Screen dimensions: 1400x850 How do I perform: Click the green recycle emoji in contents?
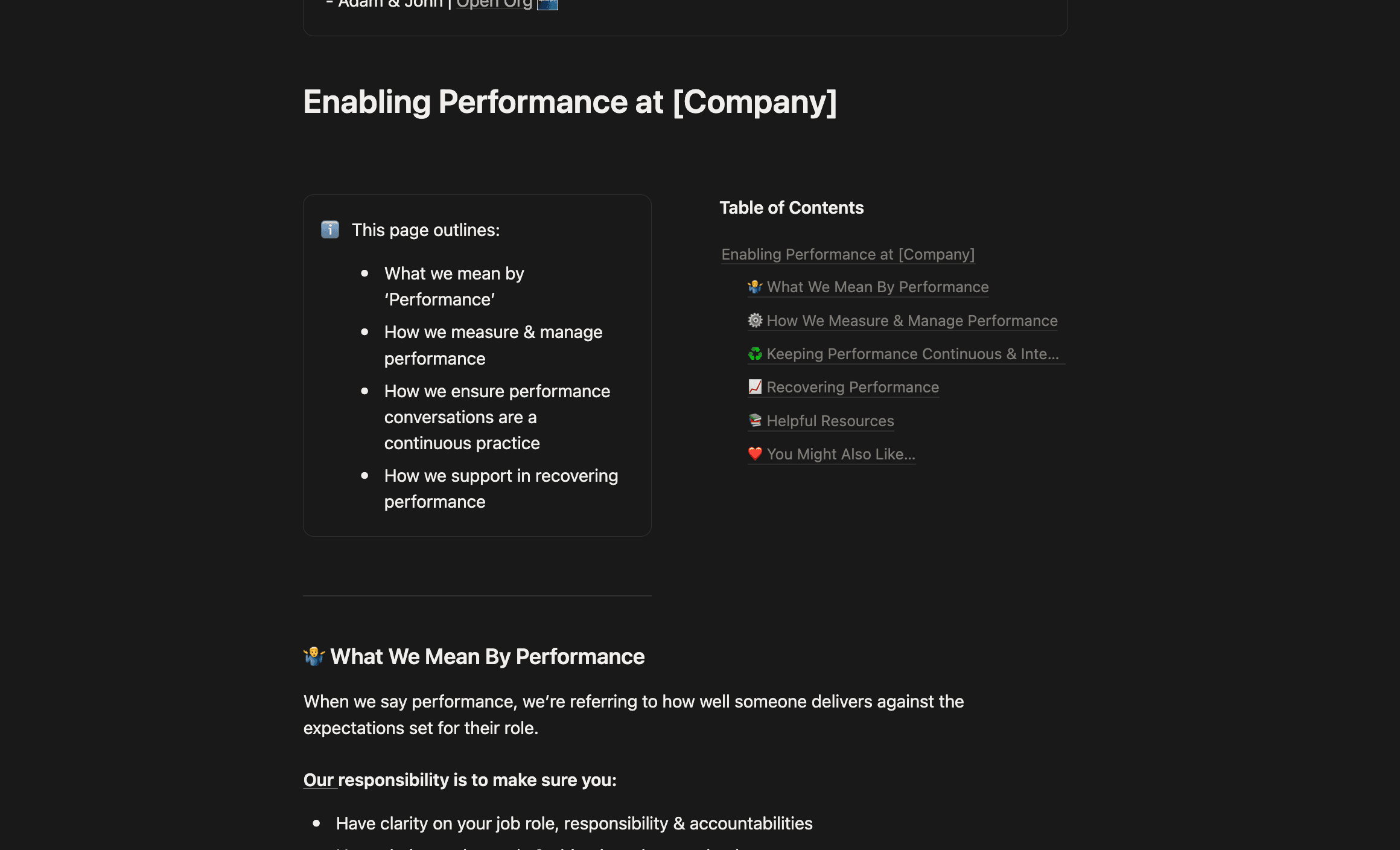tap(755, 354)
